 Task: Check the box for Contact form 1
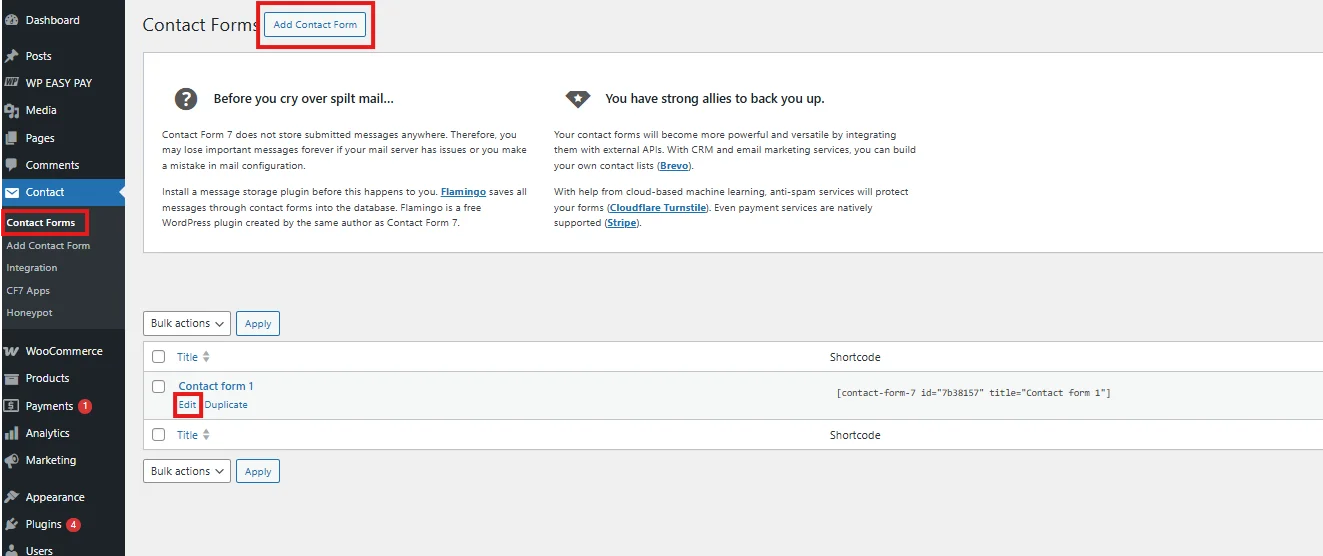click(x=158, y=386)
